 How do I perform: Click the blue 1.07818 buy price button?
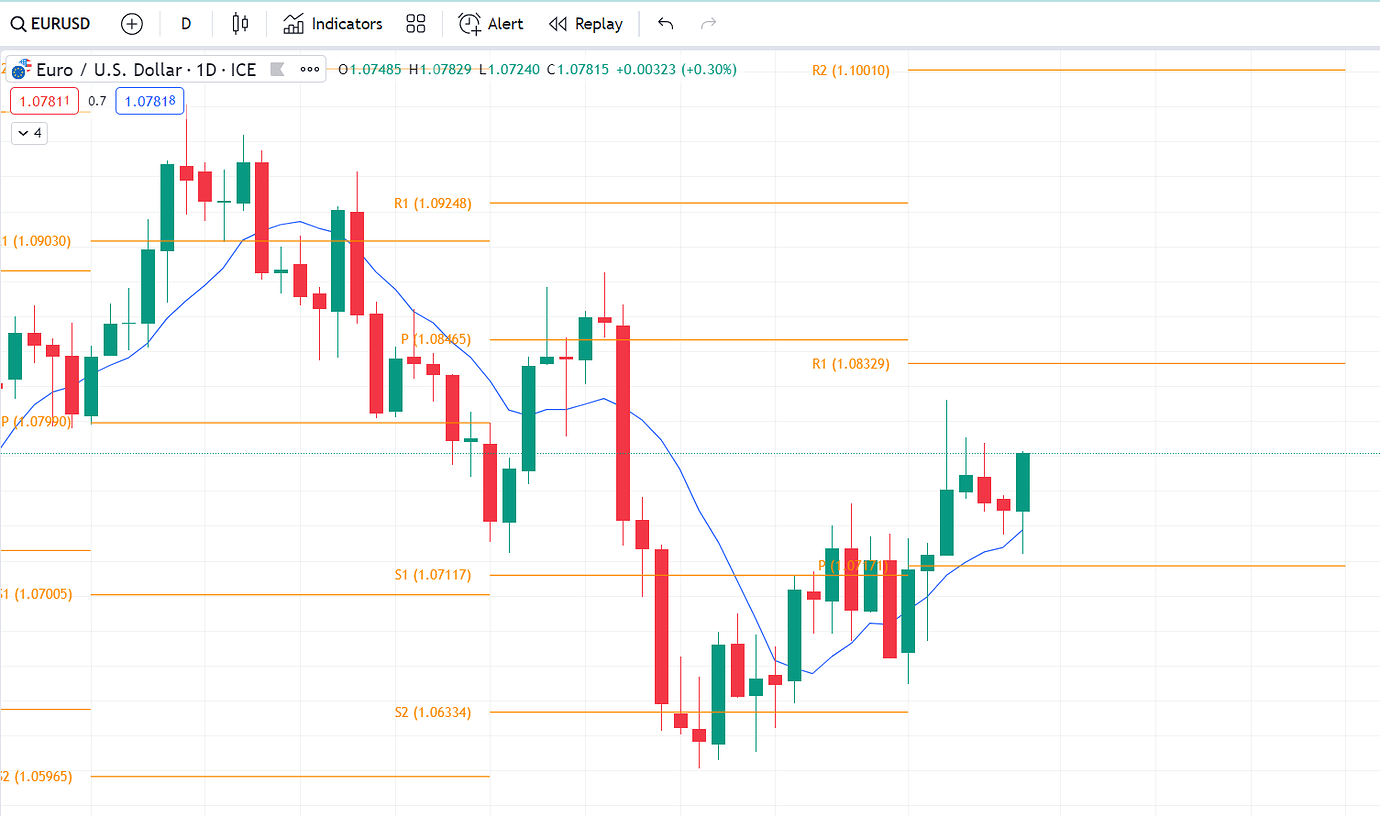[149, 100]
